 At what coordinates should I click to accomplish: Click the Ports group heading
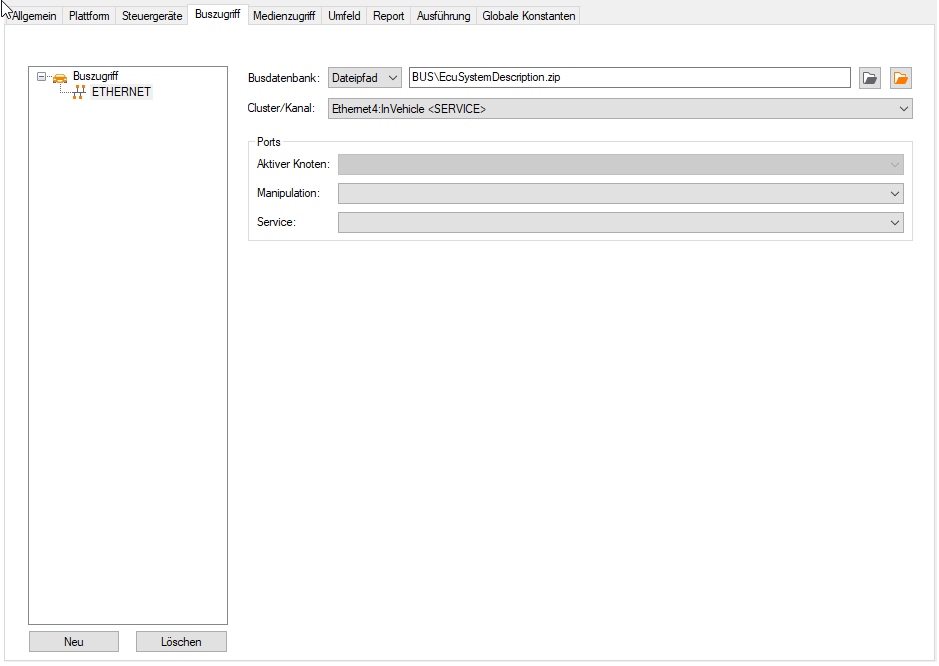click(x=268, y=142)
